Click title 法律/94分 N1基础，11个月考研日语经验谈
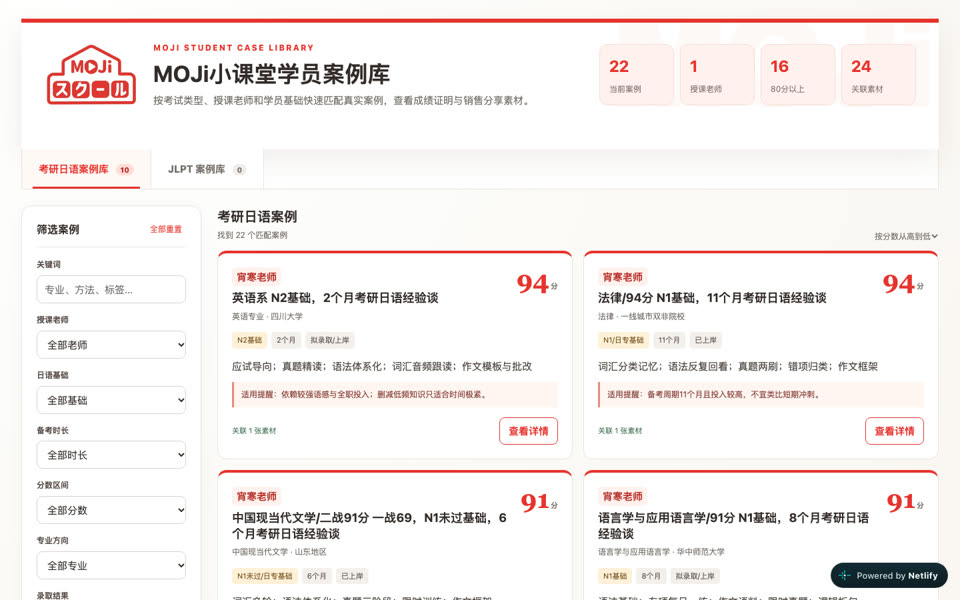The width and height of the screenshot is (960, 600). (x=712, y=298)
